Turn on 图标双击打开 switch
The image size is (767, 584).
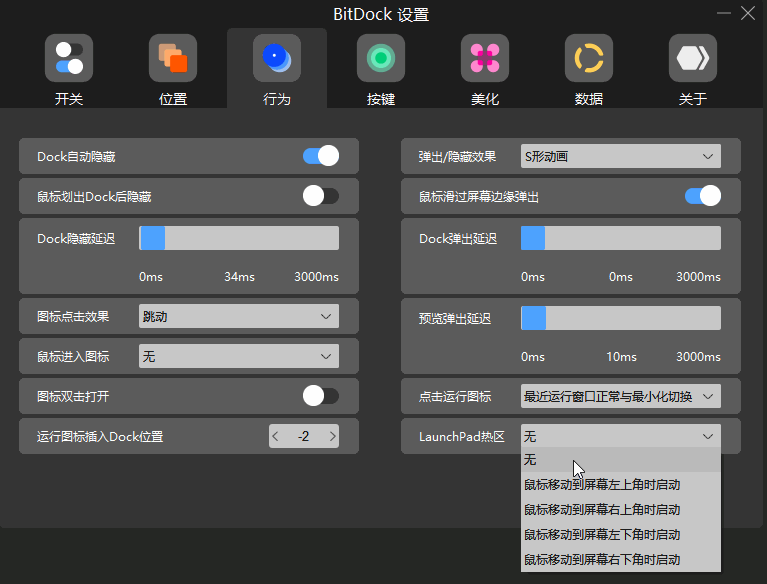(321, 396)
